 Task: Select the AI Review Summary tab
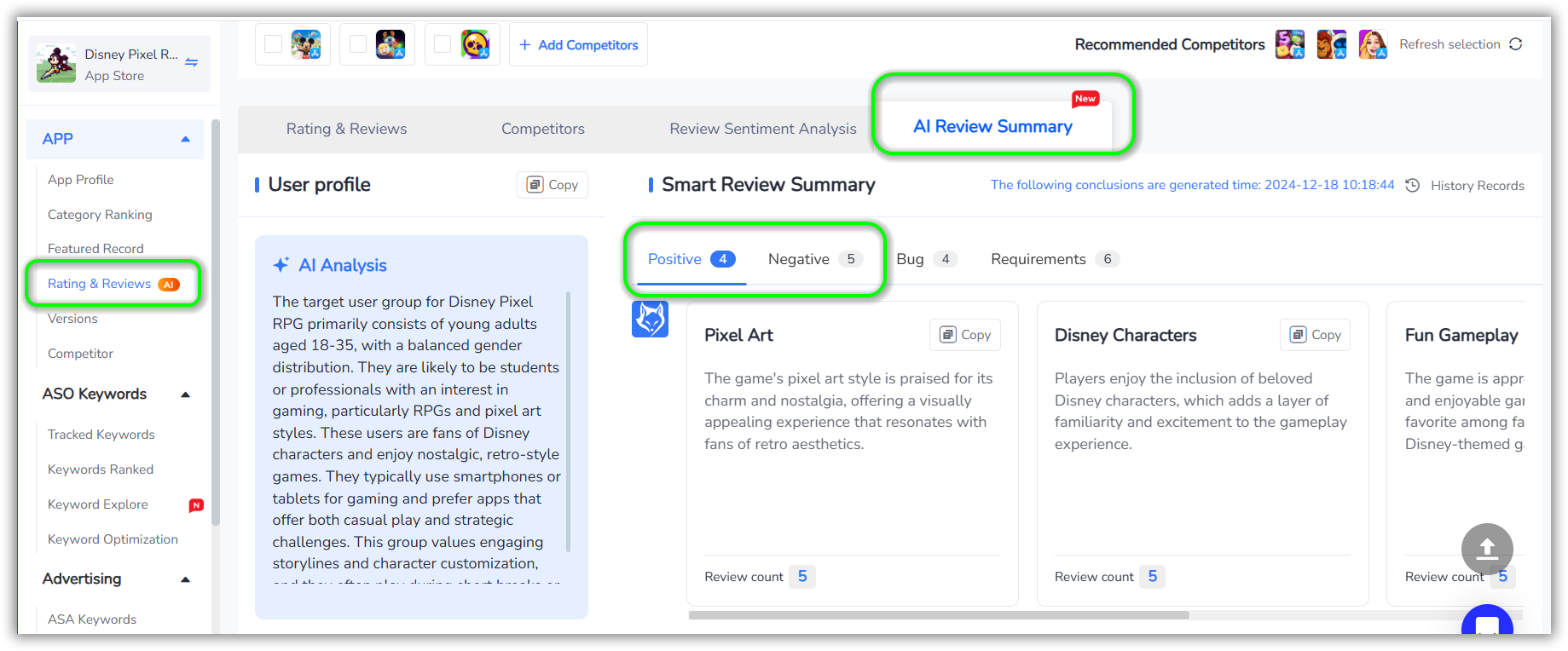992,126
